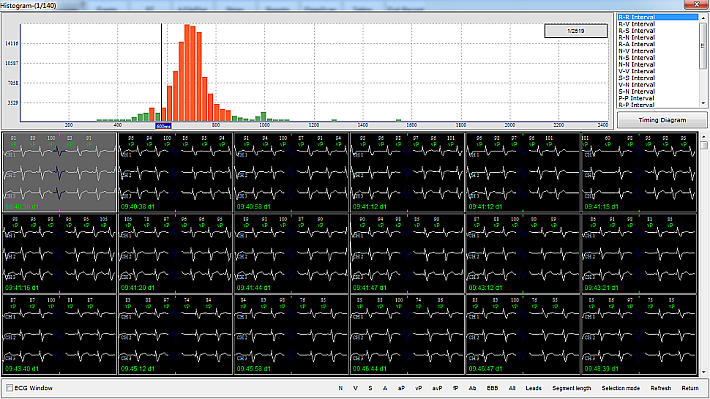
Task: Open Segment length setting
Action: pos(571,388)
